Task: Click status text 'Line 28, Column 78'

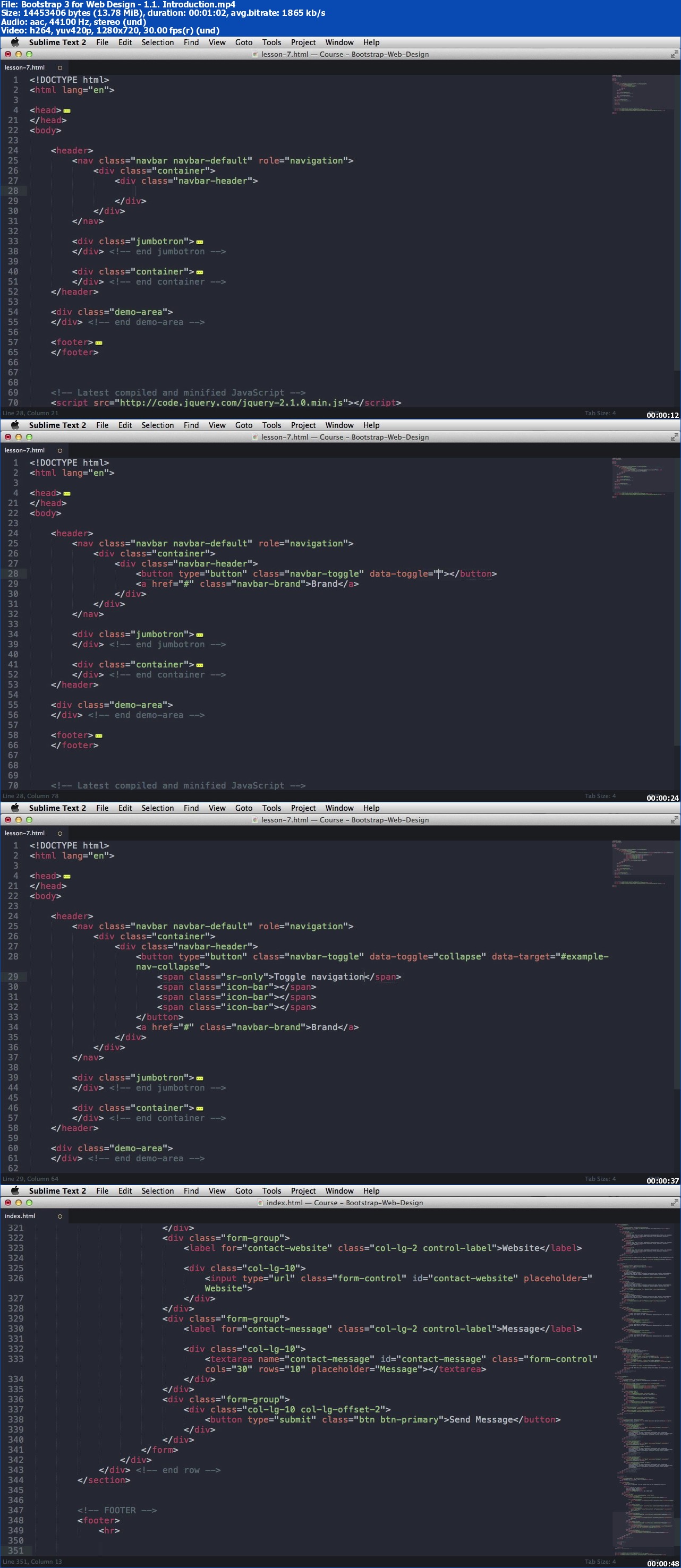Action: [30, 795]
